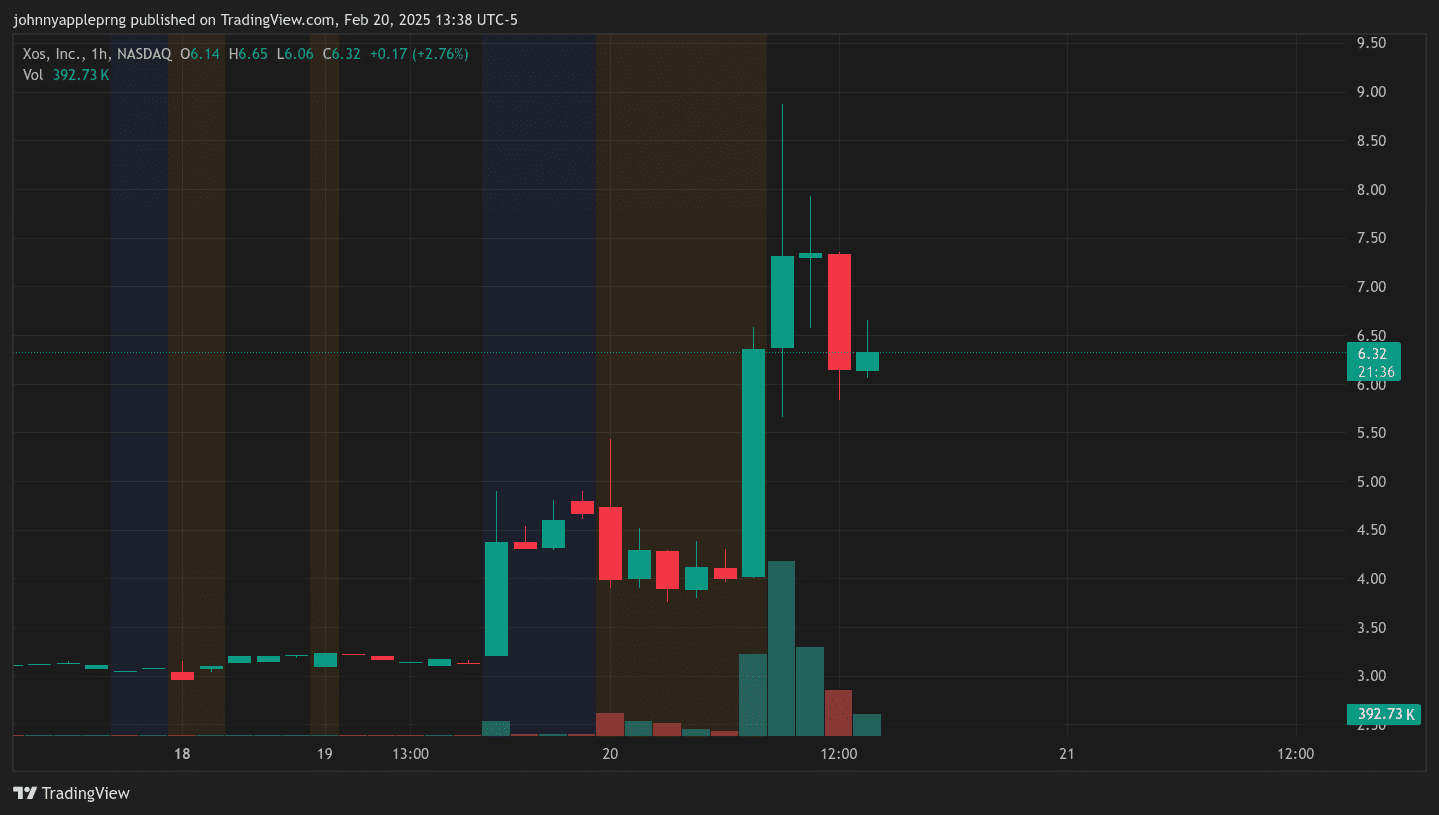
Task: Click the 9.50 price axis label
Action: 1371,43
